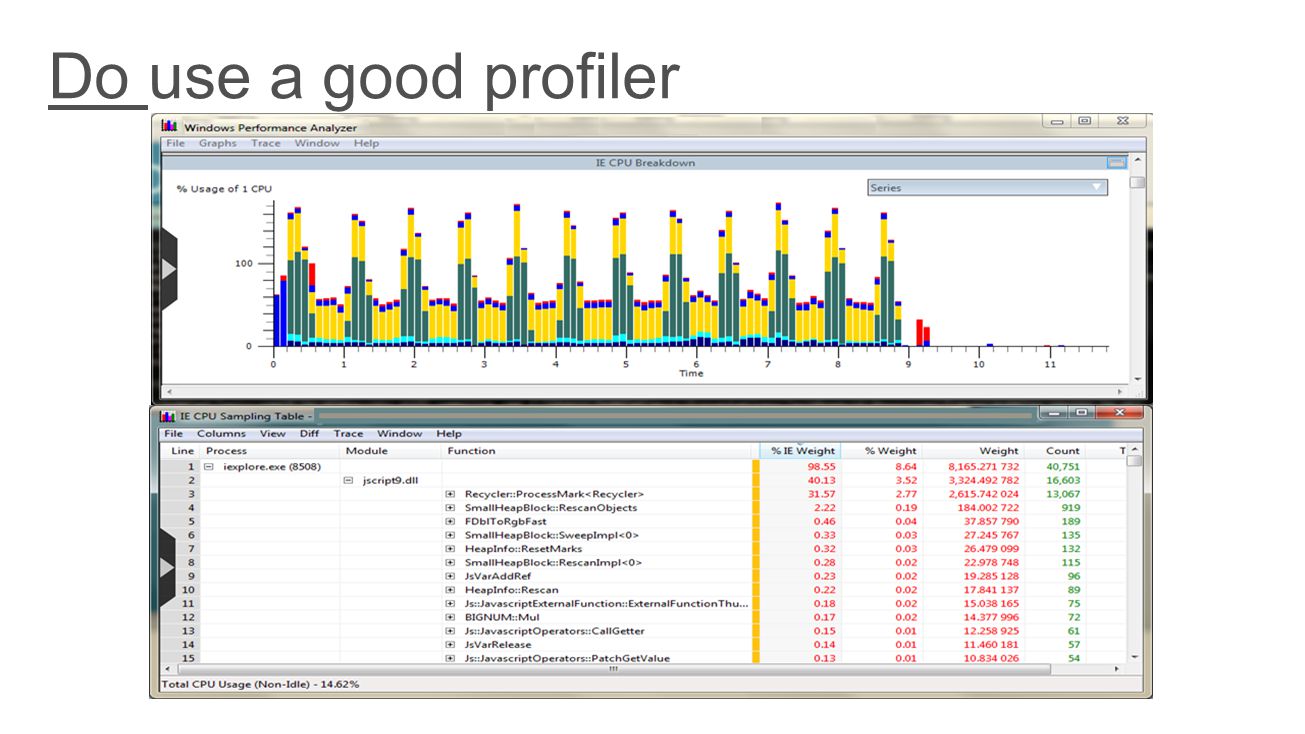Screen dimensions: 1305x734
Task: Open Help menu in the Sampling Table window
Action: 449,434
